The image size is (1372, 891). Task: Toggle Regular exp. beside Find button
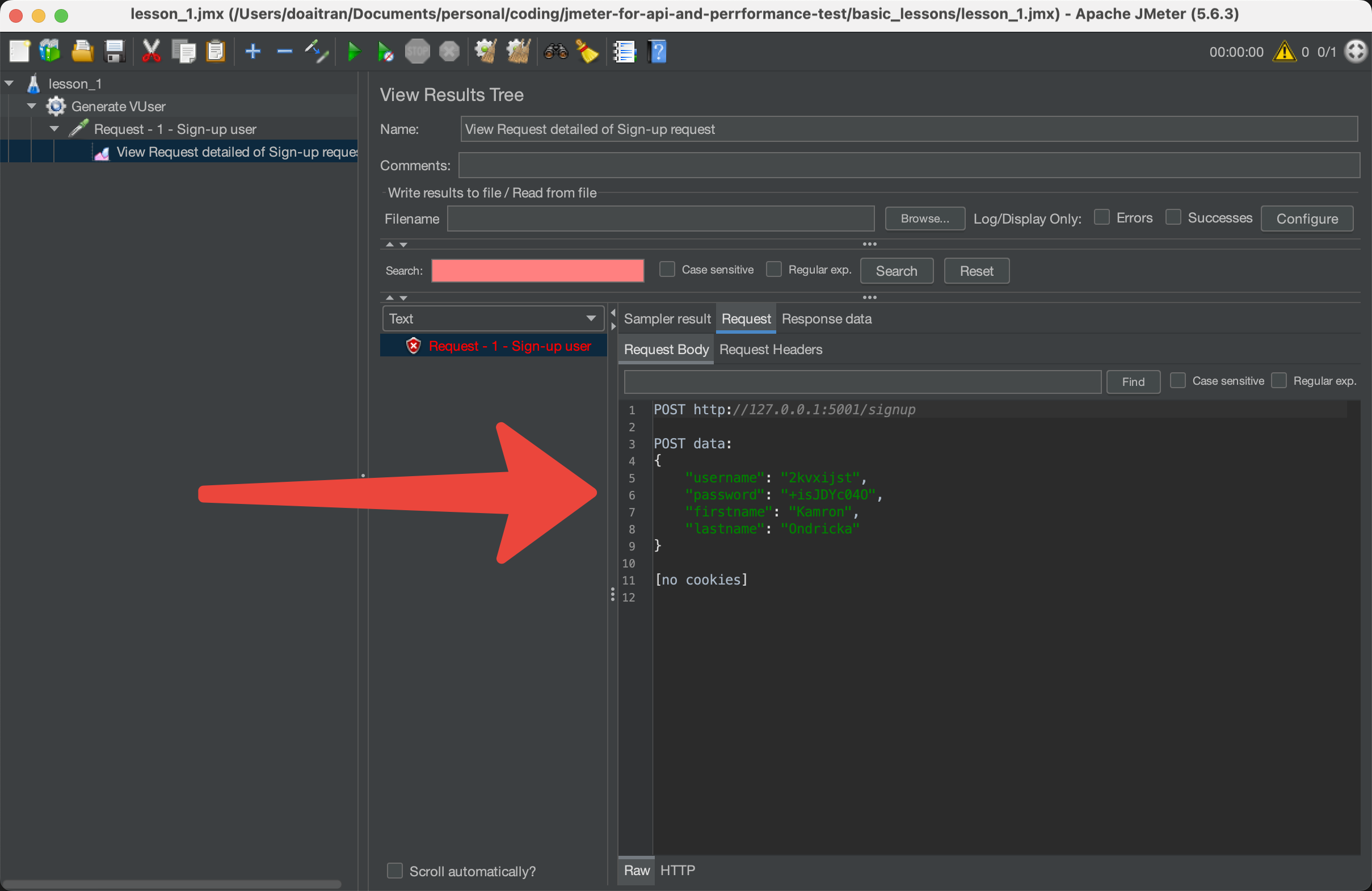pos(1278,381)
